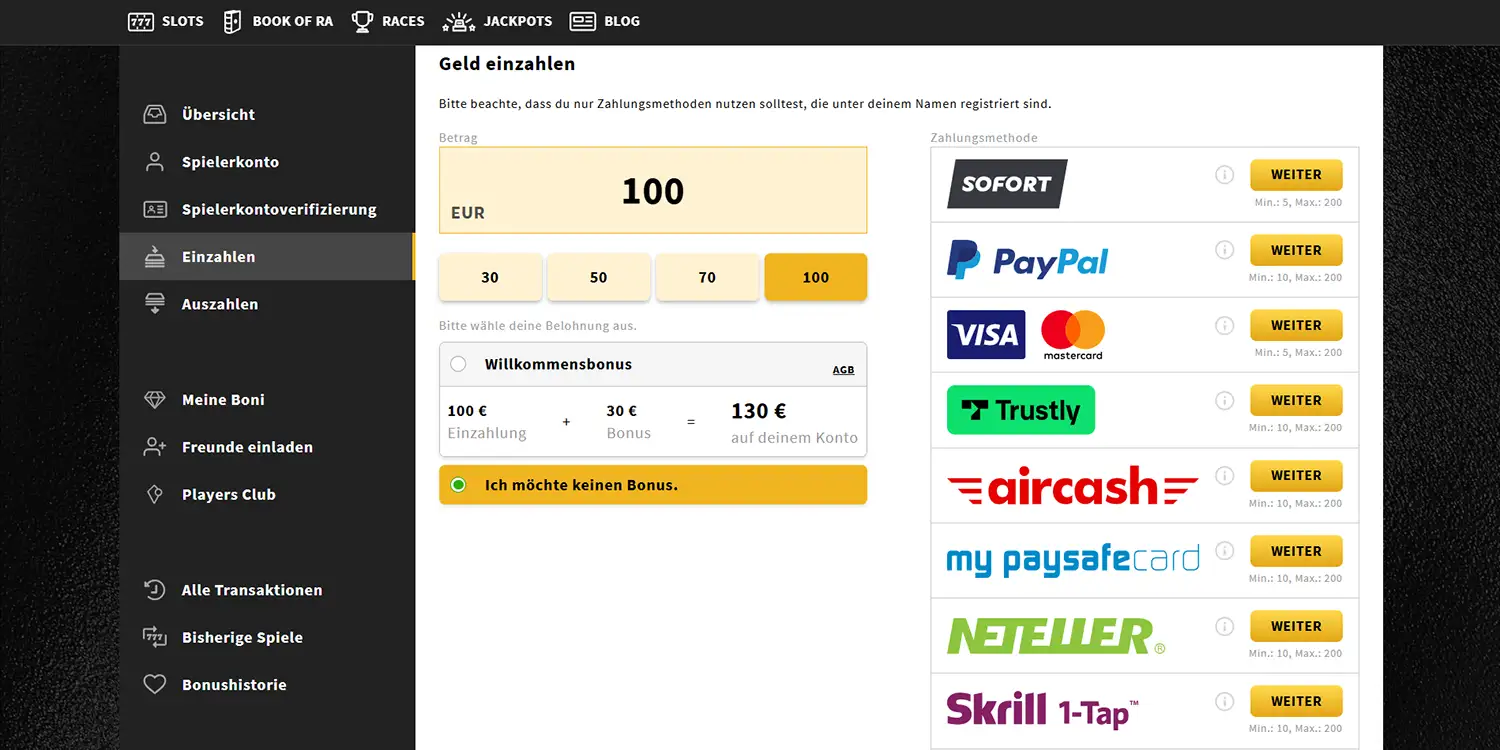This screenshot has width=1500, height=750.
Task: Select the Willkommensbonus radio button
Action: click(x=458, y=364)
